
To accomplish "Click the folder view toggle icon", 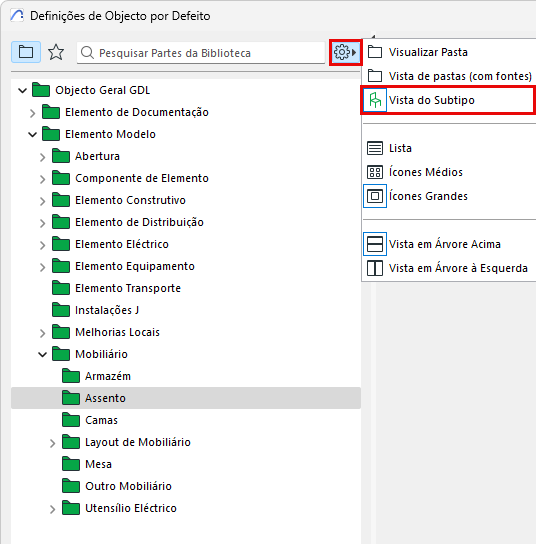I will (26, 52).
